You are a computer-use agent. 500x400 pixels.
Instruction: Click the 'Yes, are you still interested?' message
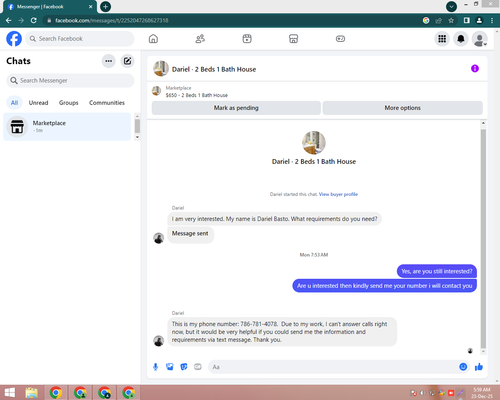pyautogui.click(x=437, y=271)
